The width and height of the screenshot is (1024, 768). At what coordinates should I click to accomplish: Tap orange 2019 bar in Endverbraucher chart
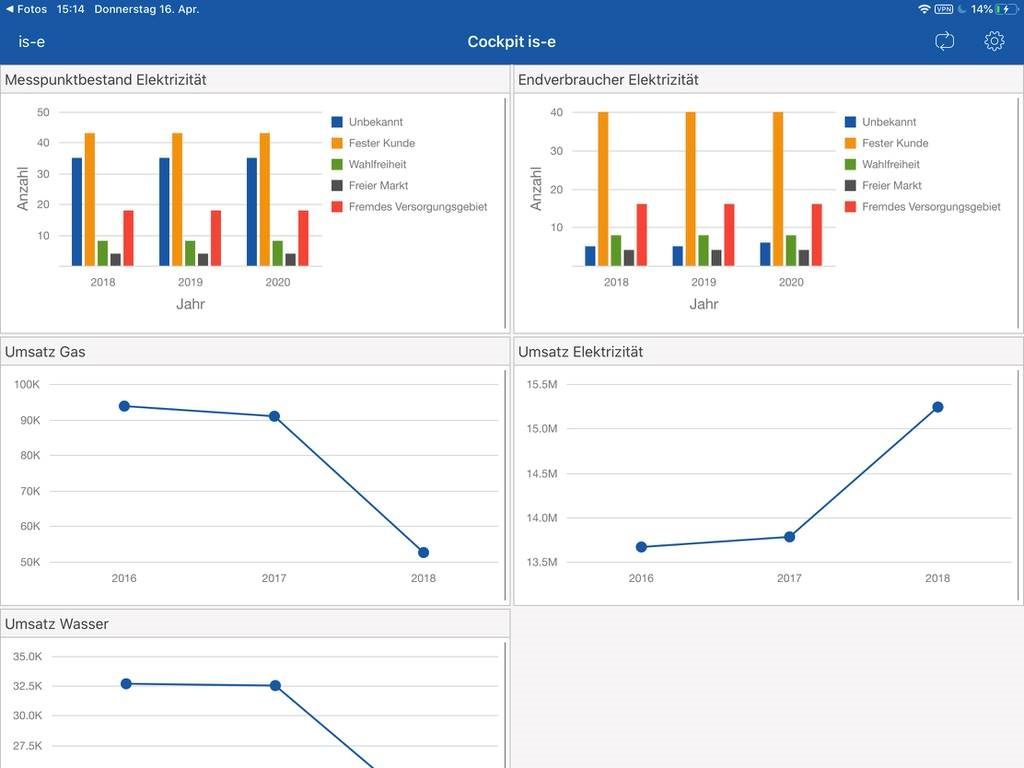pos(690,189)
